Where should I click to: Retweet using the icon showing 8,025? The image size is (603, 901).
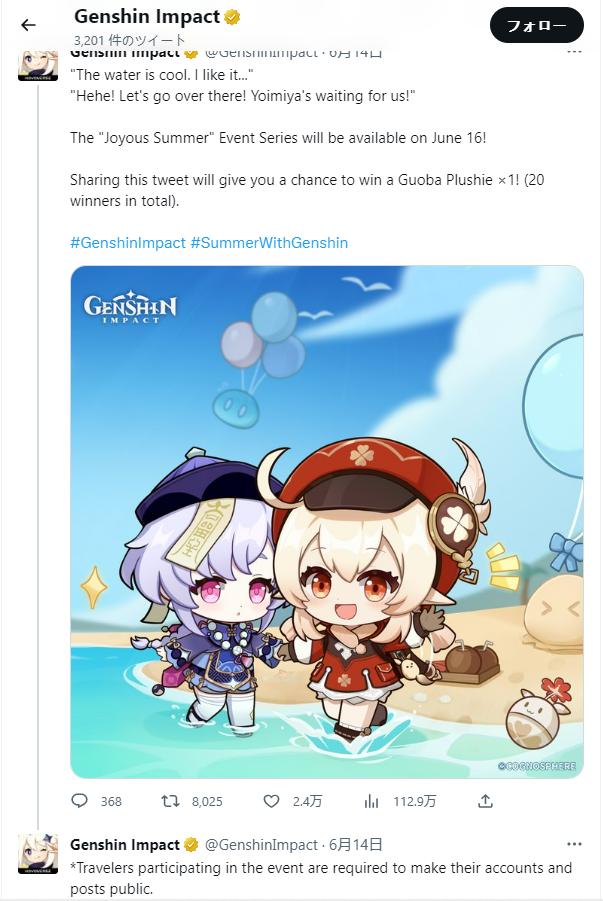pos(170,800)
